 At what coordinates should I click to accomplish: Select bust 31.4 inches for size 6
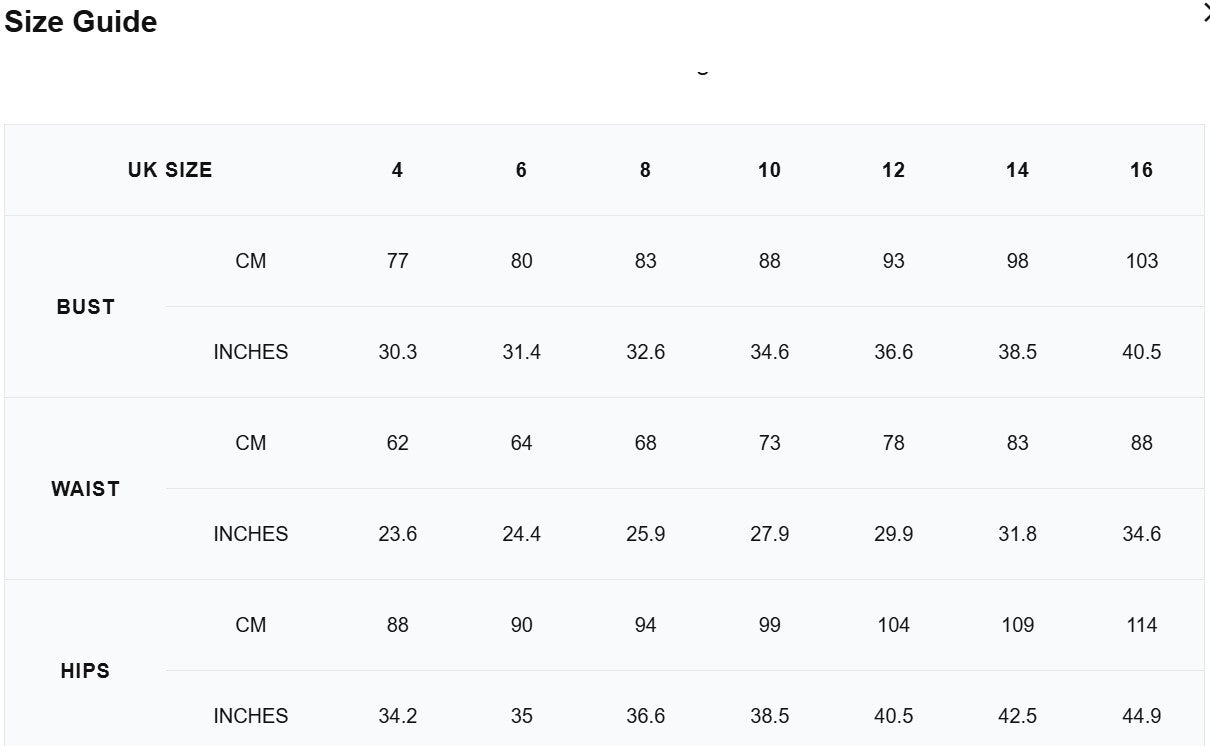point(521,352)
